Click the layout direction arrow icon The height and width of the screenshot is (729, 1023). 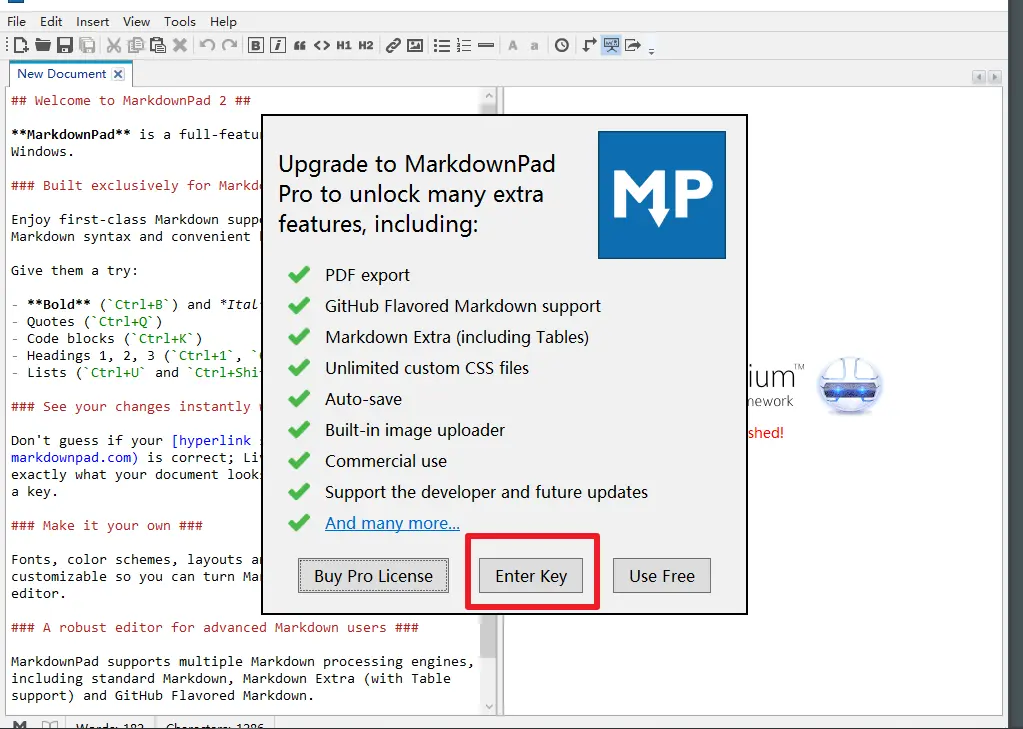pyautogui.click(x=589, y=45)
